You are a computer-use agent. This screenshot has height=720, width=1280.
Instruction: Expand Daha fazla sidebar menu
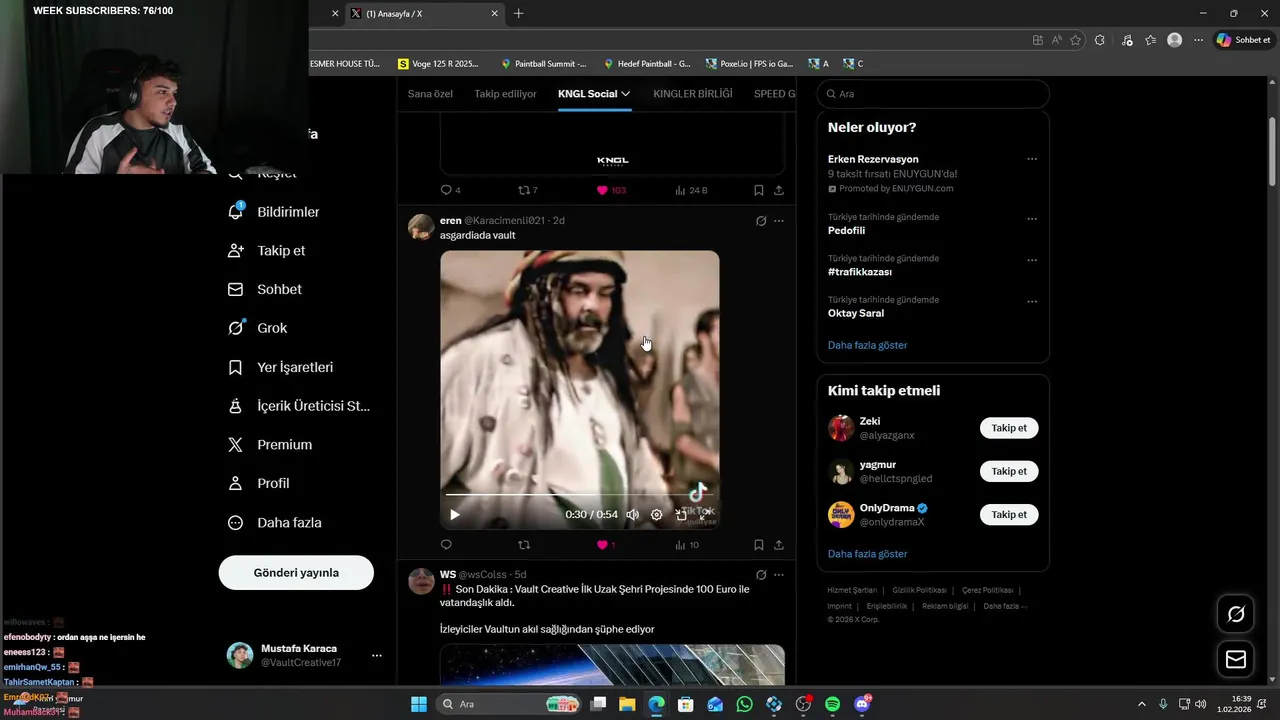tap(275, 522)
